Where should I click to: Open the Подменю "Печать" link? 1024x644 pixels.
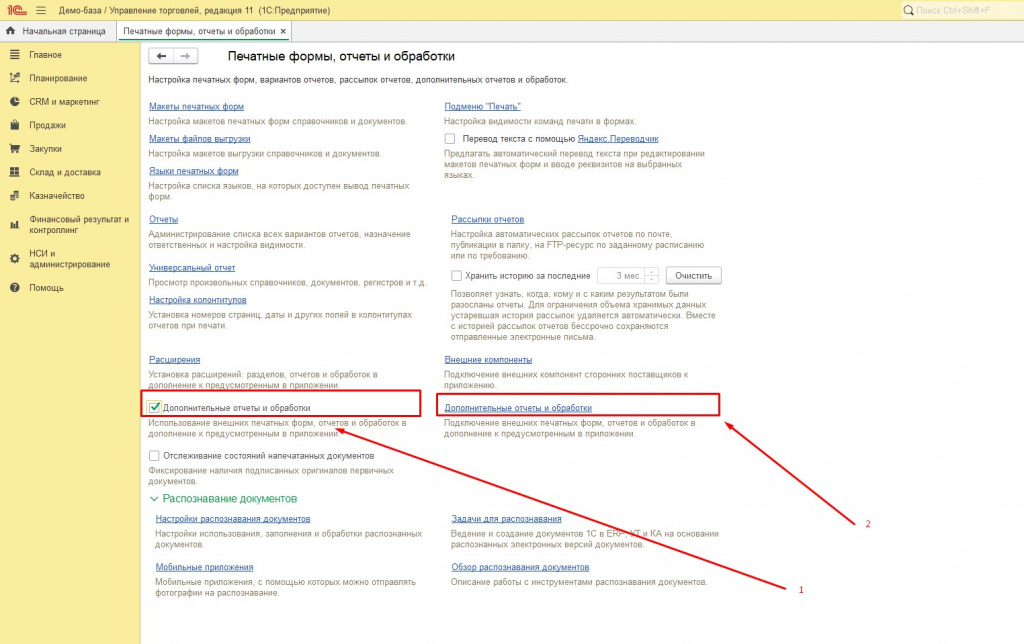(x=483, y=106)
